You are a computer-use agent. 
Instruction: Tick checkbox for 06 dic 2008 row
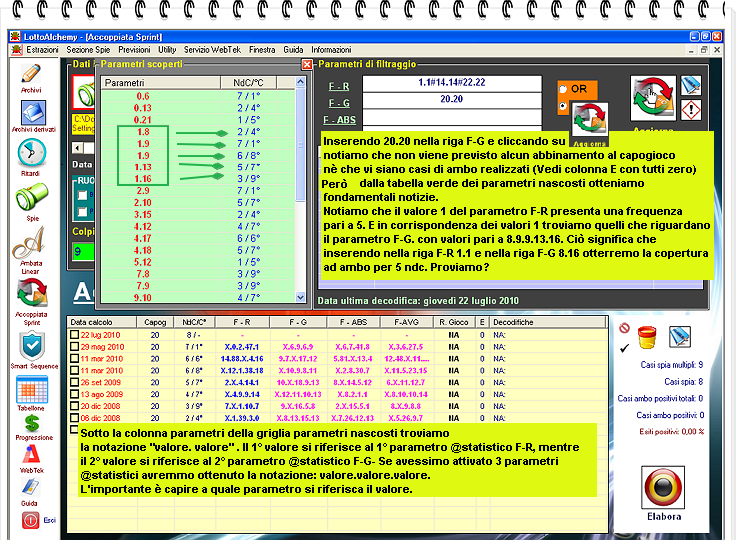[74, 417]
